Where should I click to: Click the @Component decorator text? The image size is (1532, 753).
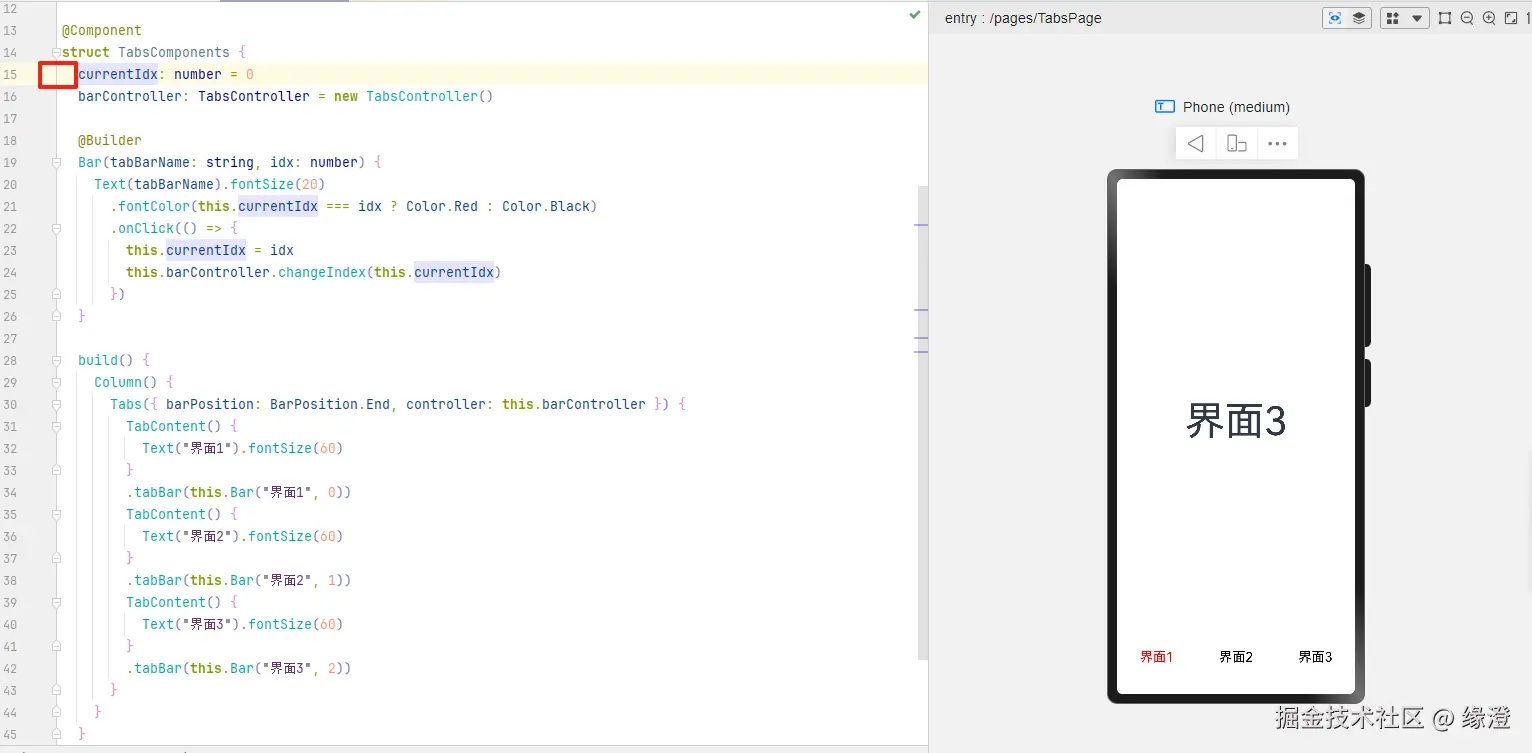pos(102,30)
